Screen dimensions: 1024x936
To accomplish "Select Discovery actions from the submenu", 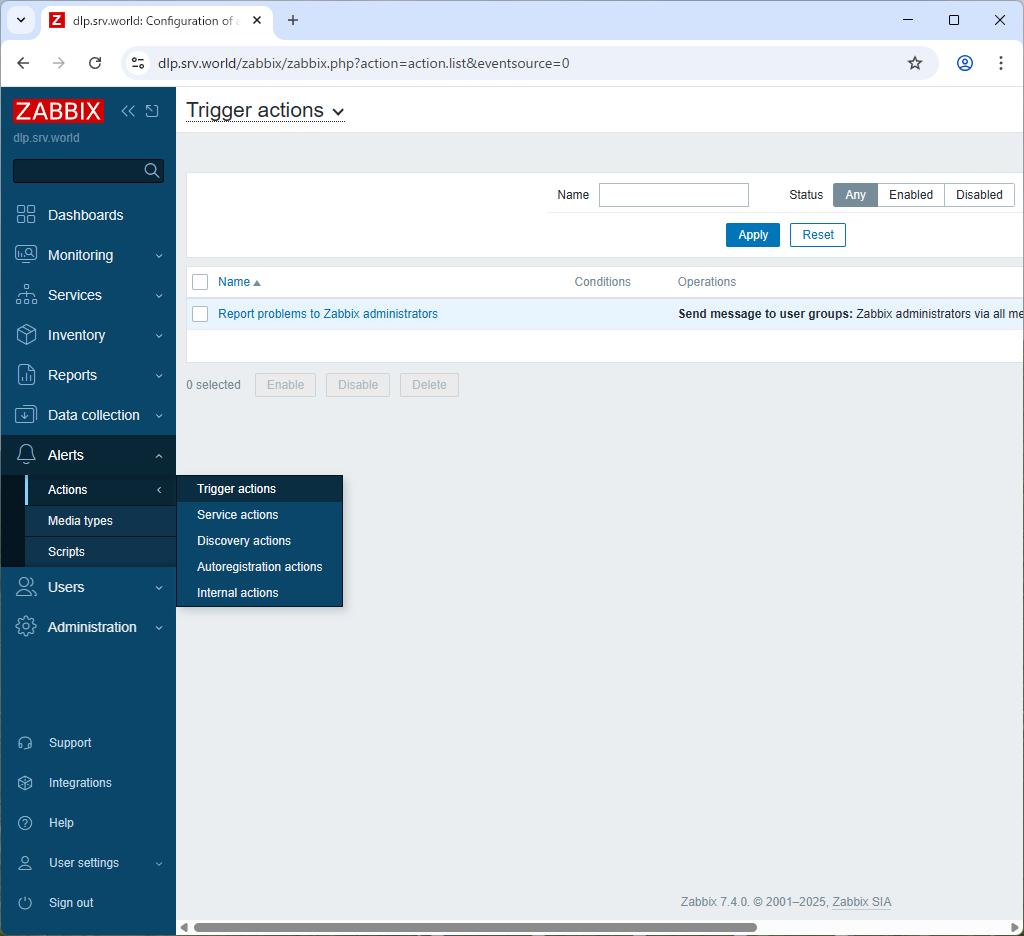I will [243, 540].
